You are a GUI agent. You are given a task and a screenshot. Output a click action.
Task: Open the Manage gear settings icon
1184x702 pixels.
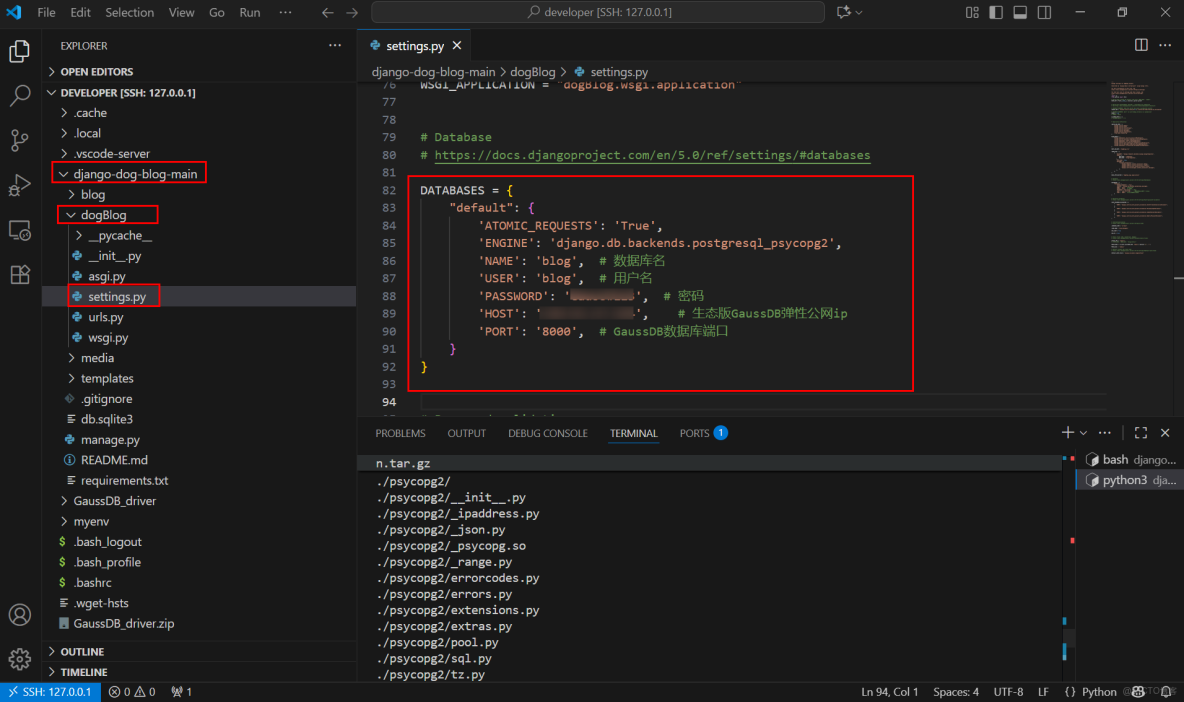pyautogui.click(x=20, y=658)
